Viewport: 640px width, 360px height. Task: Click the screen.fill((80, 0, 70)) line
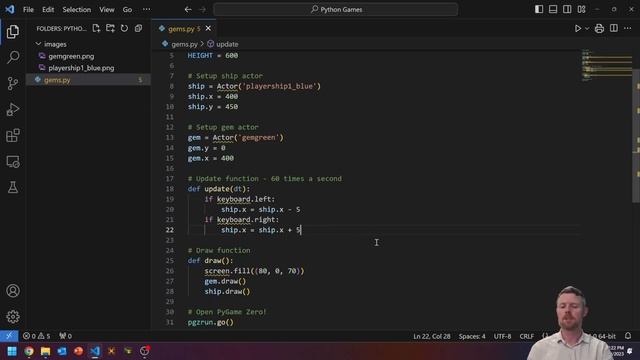(254, 271)
